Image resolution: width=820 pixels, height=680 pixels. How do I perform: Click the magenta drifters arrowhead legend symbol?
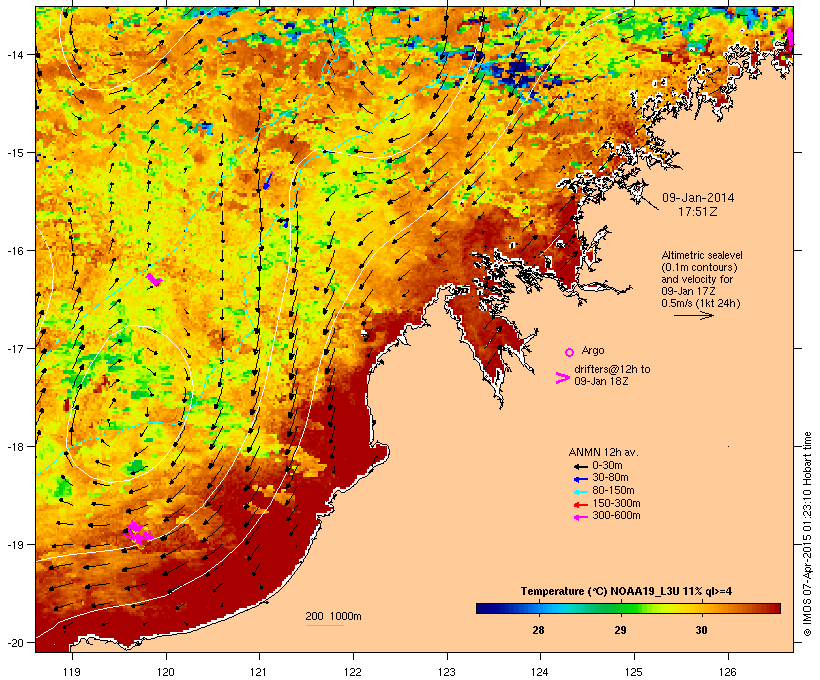562,378
